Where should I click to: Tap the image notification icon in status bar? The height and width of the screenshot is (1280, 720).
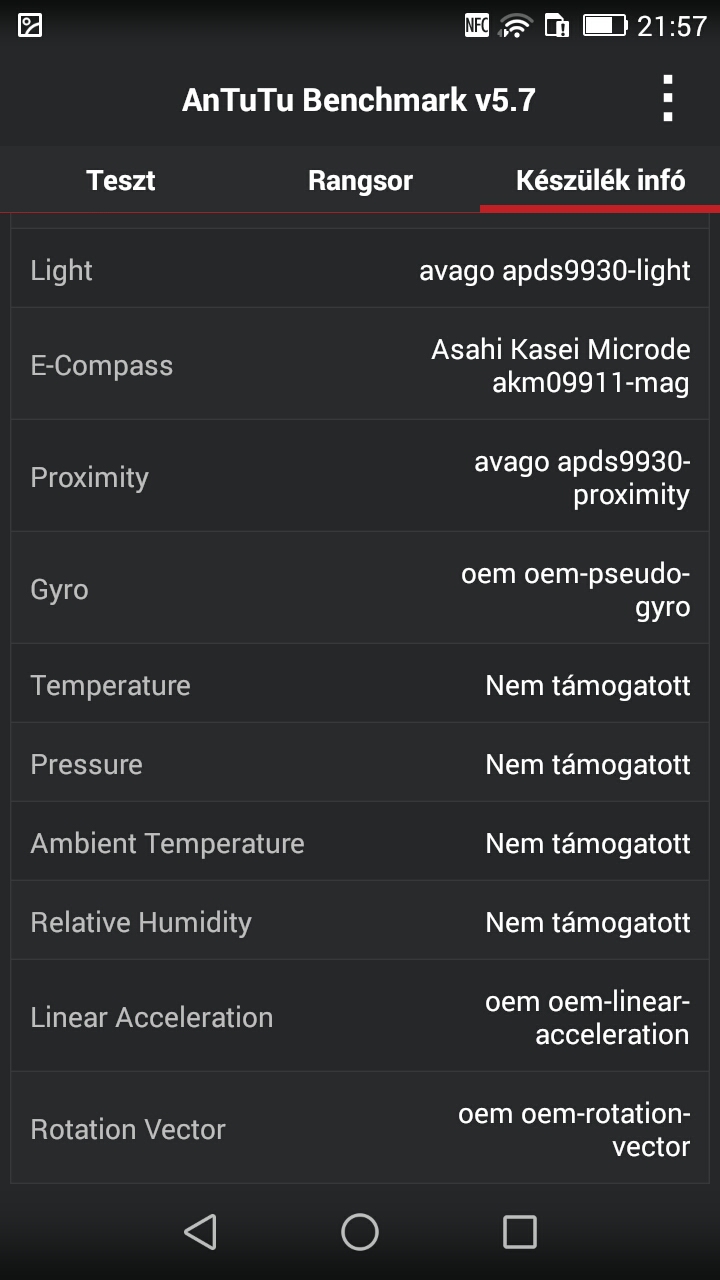[30, 26]
